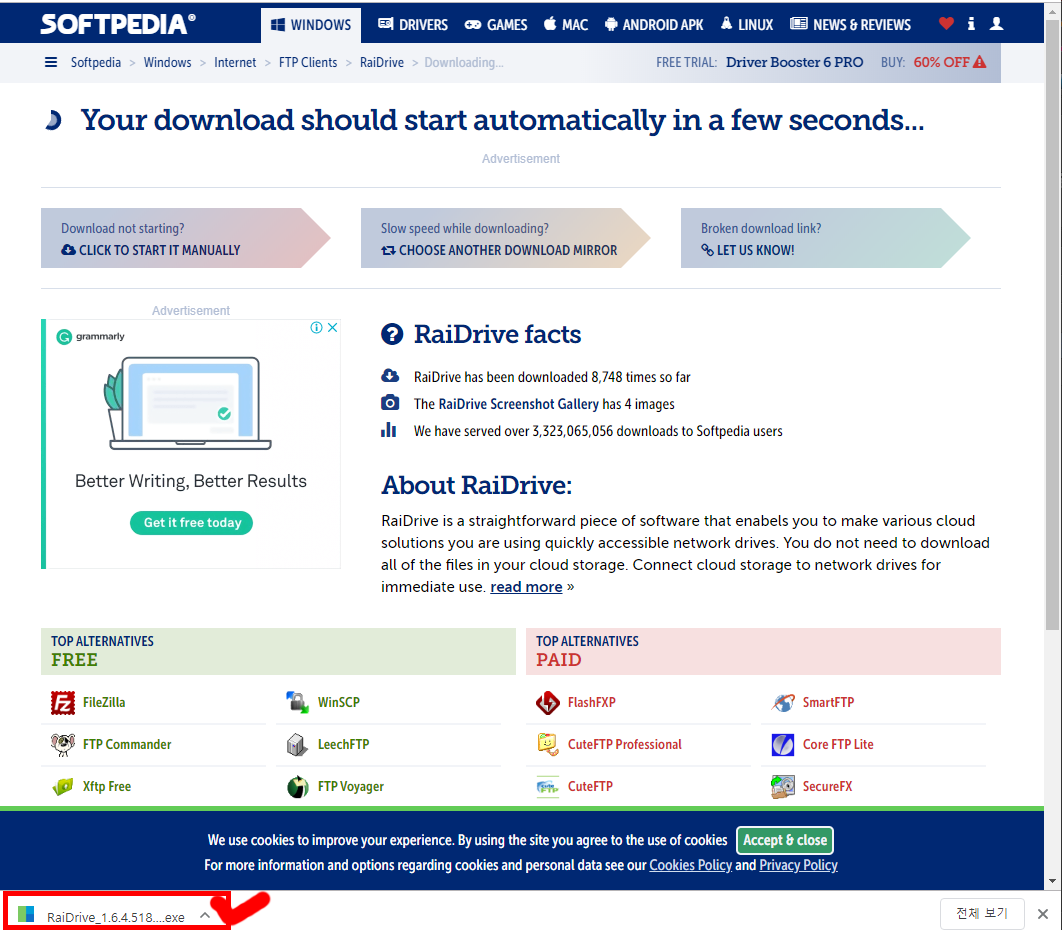This screenshot has width=1062, height=930.
Task: Click the FlashFXP icon
Action: pyautogui.click(x=547, y=702)
